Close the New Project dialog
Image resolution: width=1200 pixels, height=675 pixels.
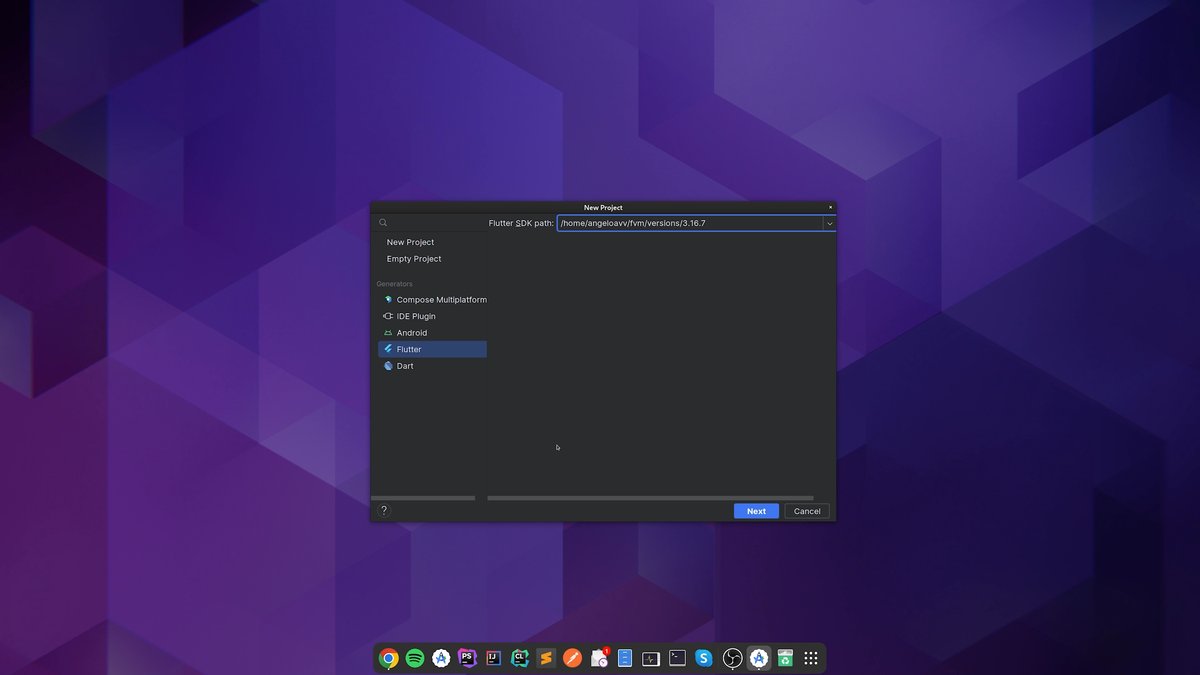pos(830,207)
